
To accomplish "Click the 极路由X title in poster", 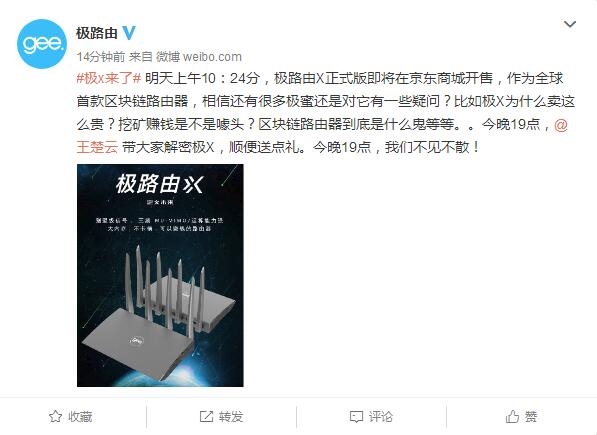I will pos(160,184).
